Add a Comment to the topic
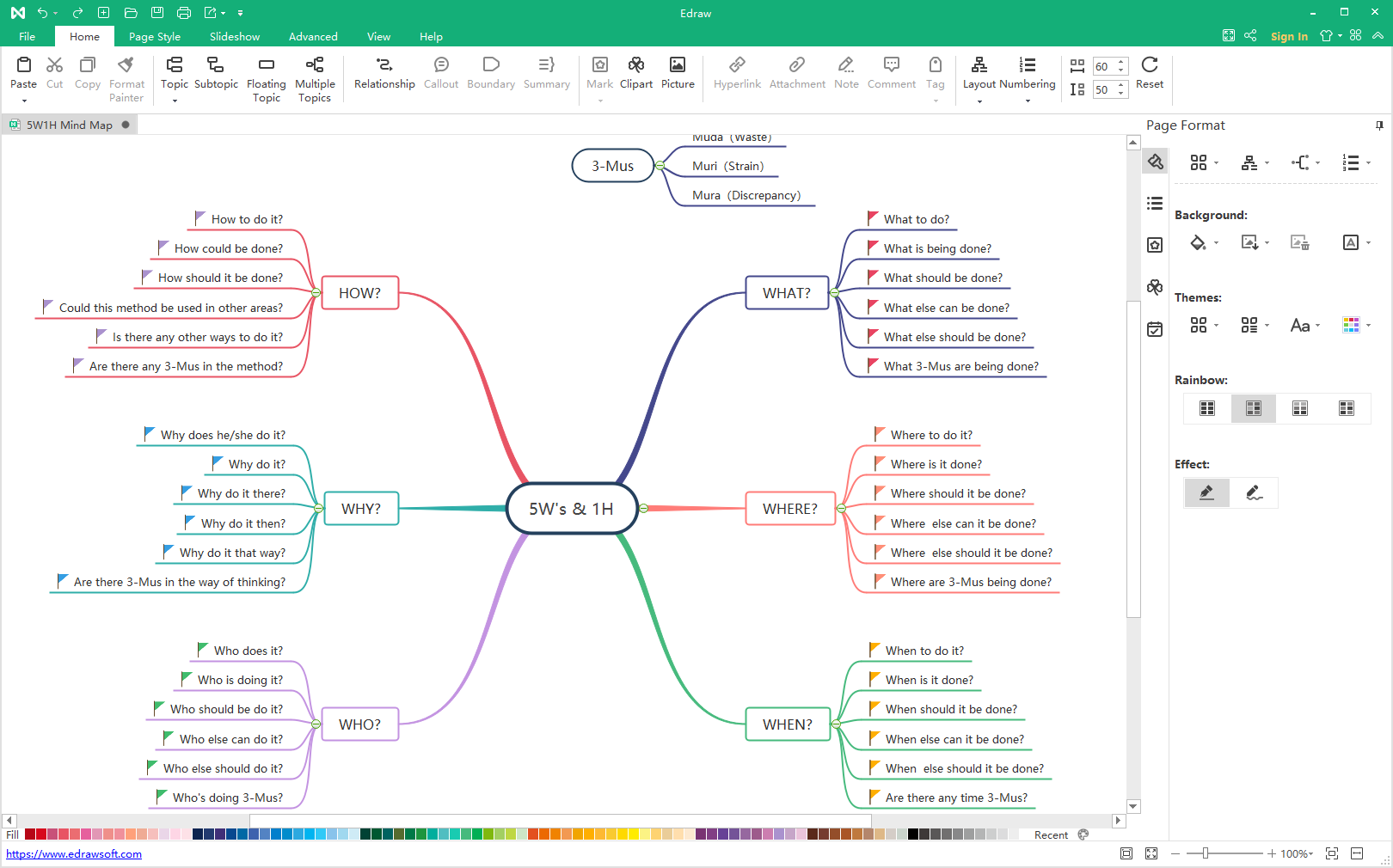This screenshot has height=868, width=1393. (891, 73)
